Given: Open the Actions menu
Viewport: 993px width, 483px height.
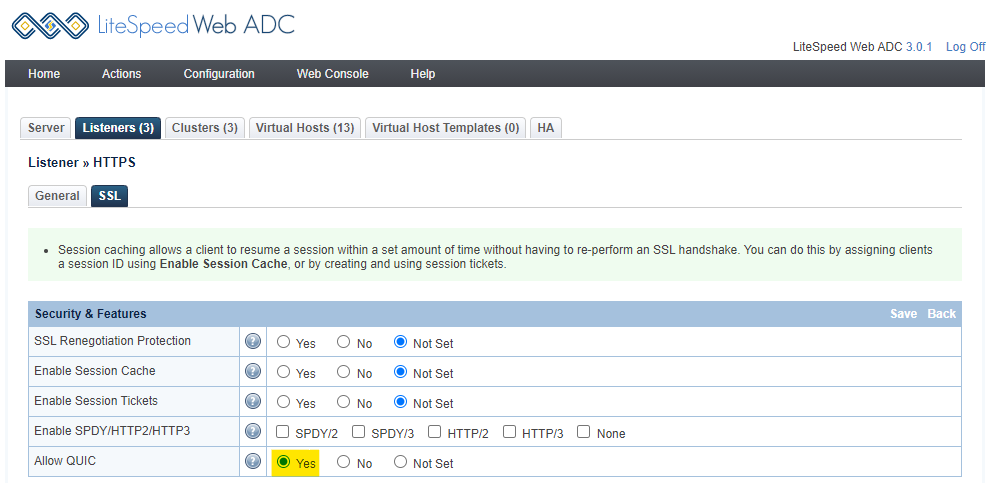Looking at the screenshot, I should tap(121, 74).
